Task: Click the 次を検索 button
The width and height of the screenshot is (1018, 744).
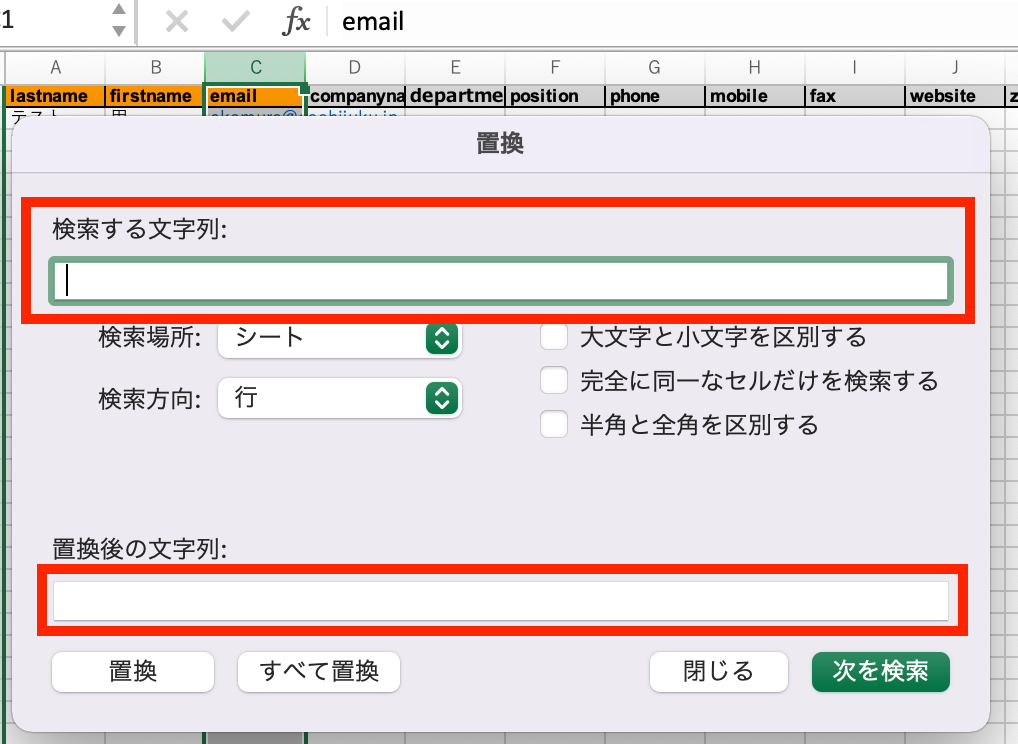Action: pos(880,671)
